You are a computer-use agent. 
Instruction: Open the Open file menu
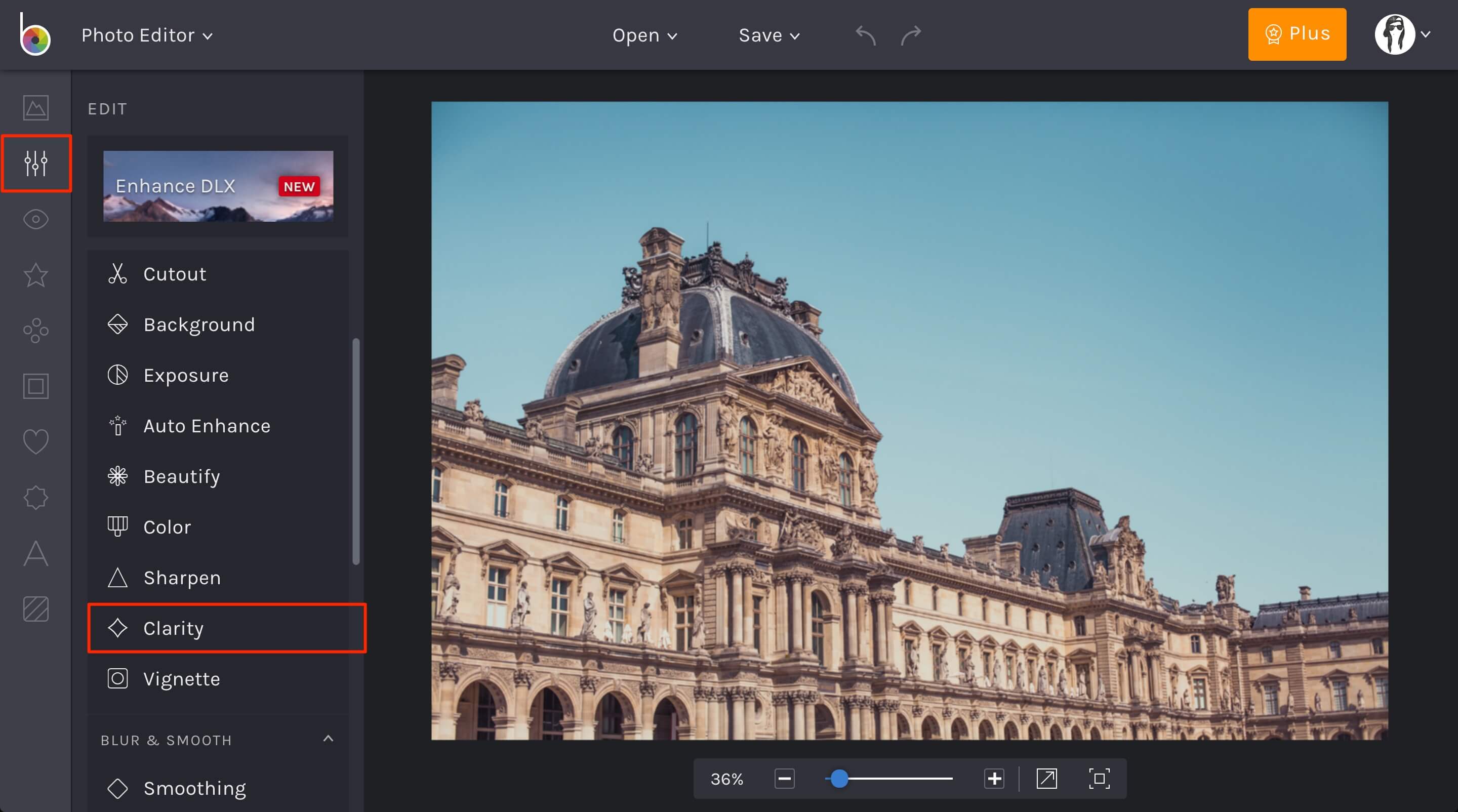click(x=644, y=35)
